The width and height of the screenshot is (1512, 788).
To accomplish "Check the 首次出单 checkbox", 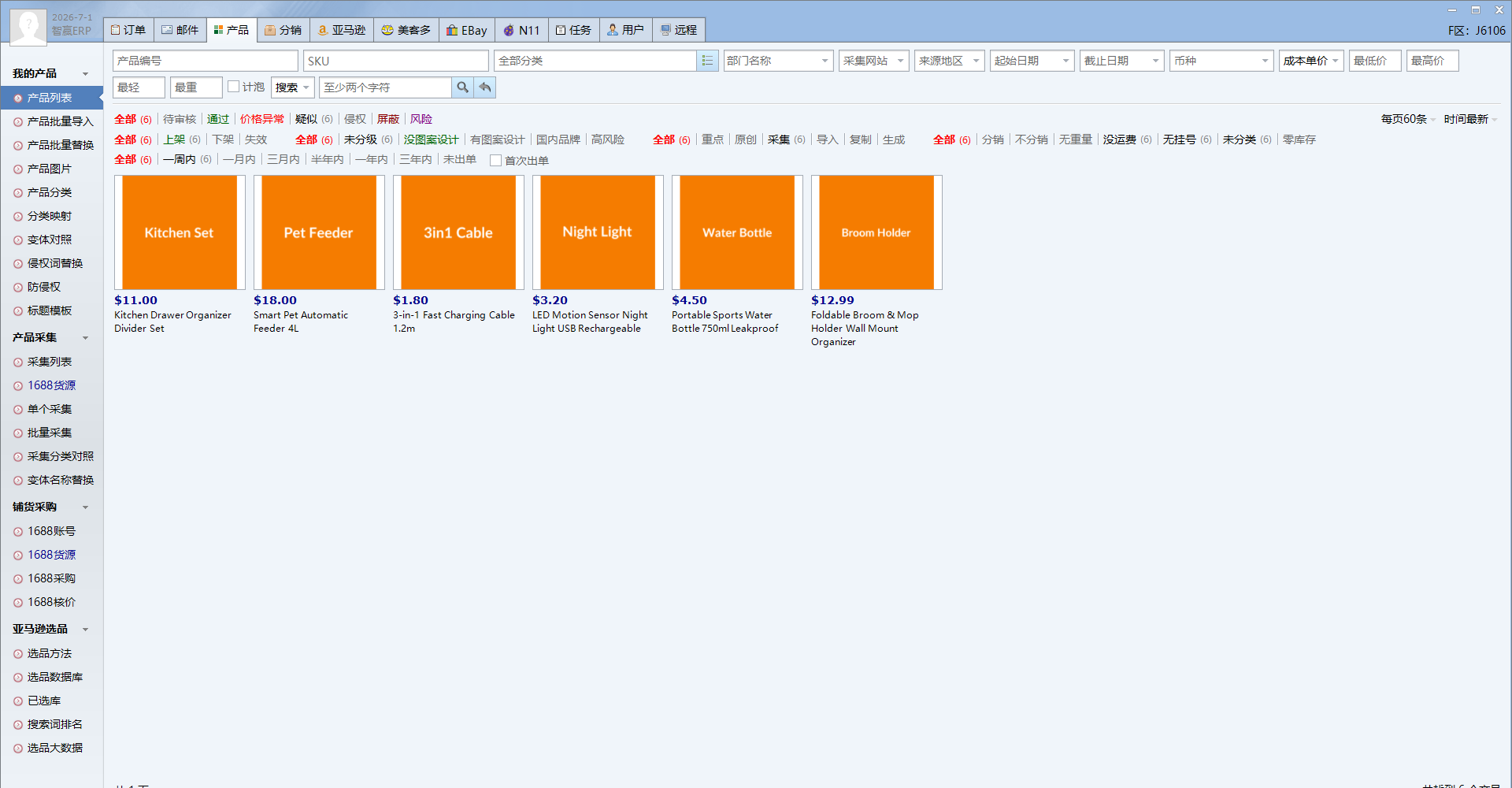I will click(x=495, y=161).
